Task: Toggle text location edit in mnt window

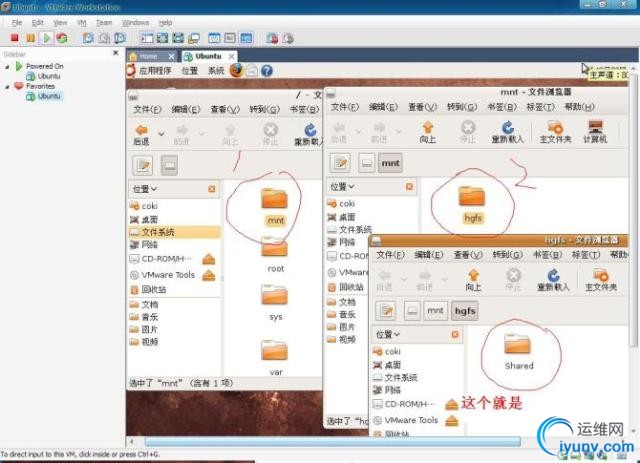Action: pos(340,163)
